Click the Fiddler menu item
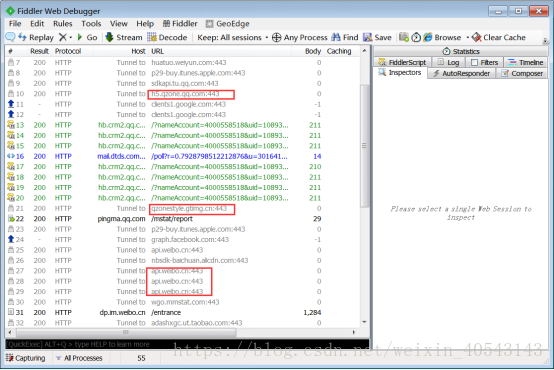Image resolution: width=554 pixels, height=370 pixels. point(180,24)
